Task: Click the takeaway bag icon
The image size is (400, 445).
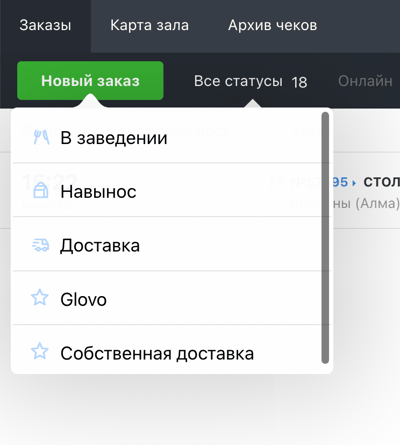Action: click(x=41, y=190)
